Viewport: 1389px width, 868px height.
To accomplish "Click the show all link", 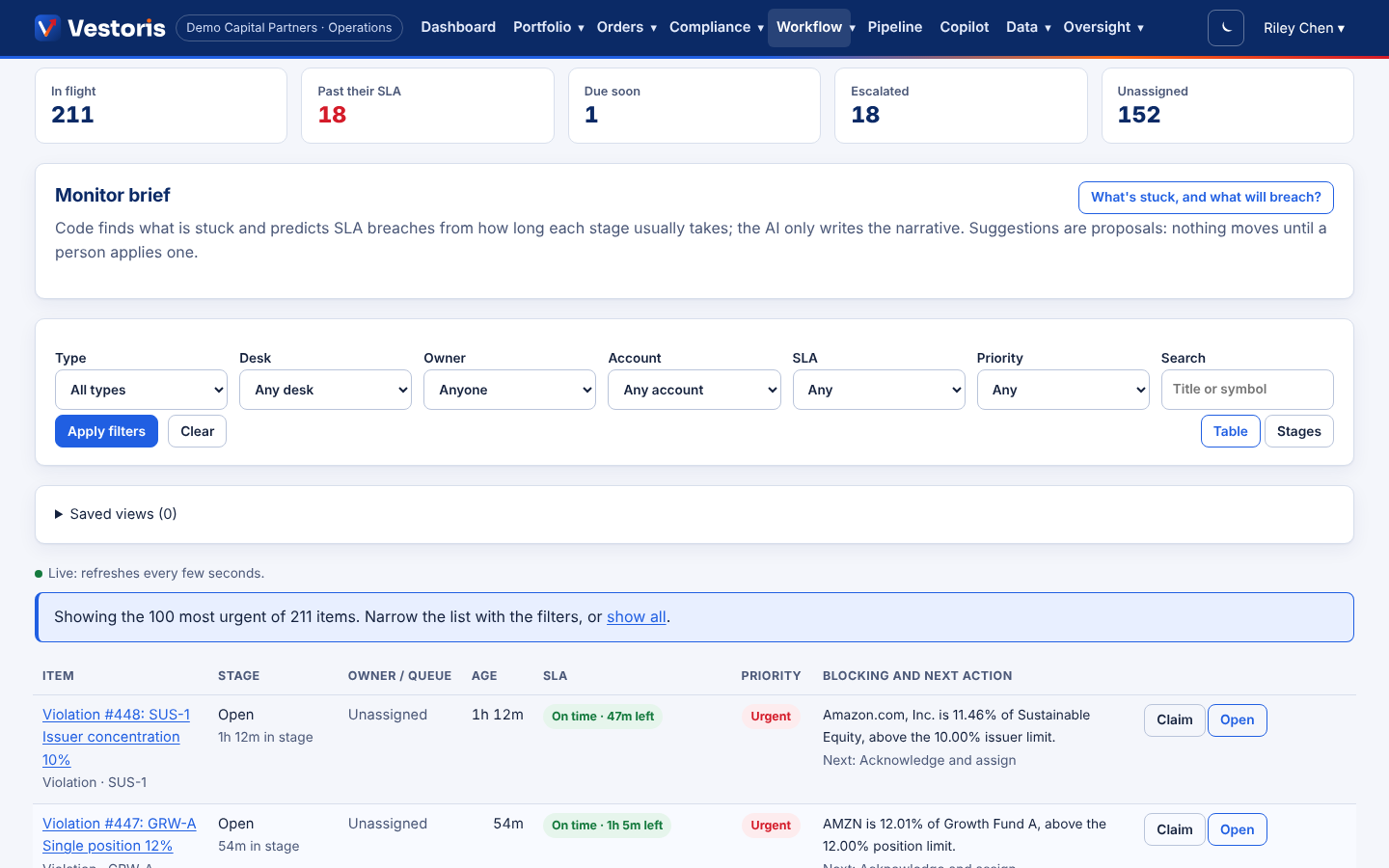I will coord(637,617).
